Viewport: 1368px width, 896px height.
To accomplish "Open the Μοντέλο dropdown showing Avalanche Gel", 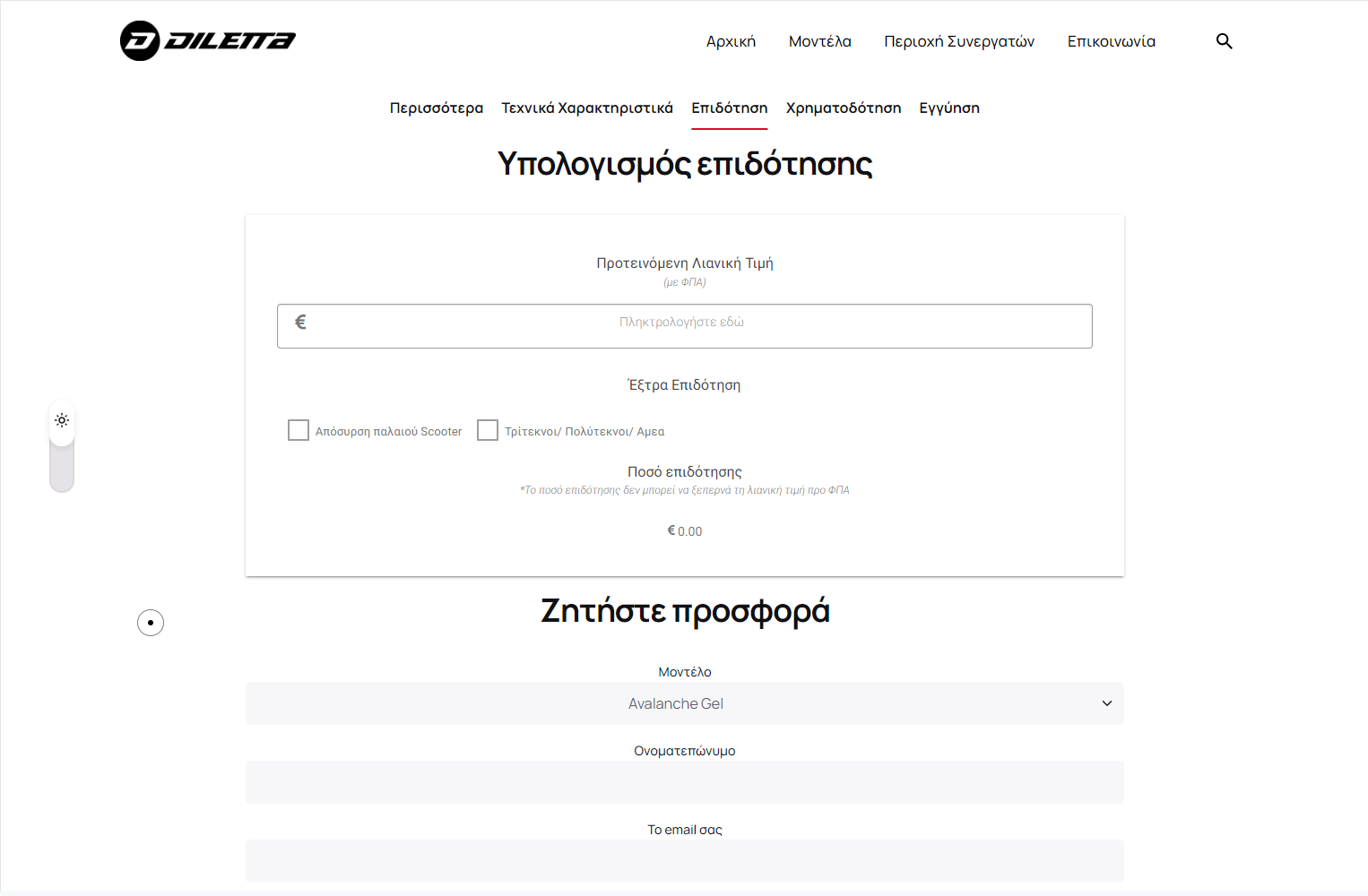I will (x=685, y=703).
